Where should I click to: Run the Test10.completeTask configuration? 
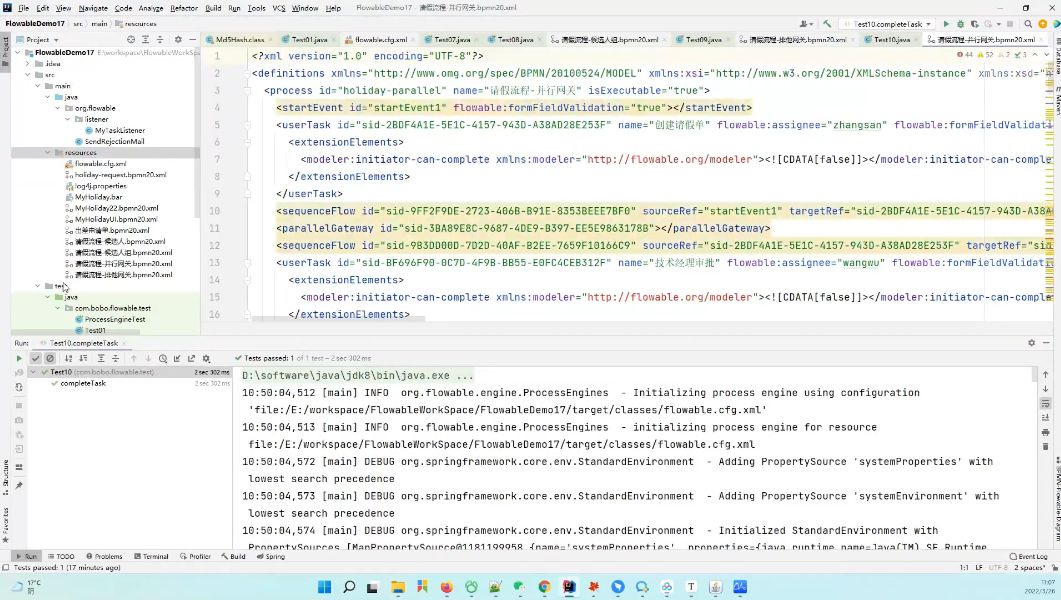point(946,24)
